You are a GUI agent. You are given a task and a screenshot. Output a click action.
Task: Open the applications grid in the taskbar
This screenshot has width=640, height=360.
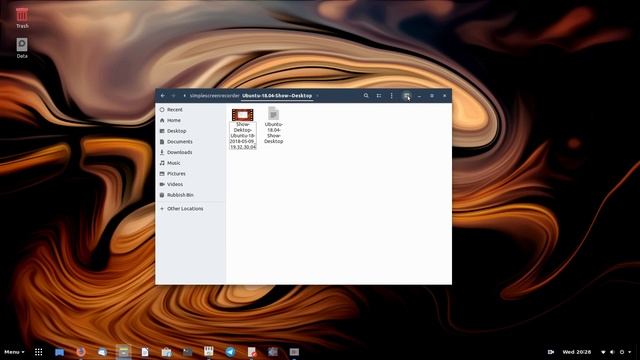click(38, 352)
